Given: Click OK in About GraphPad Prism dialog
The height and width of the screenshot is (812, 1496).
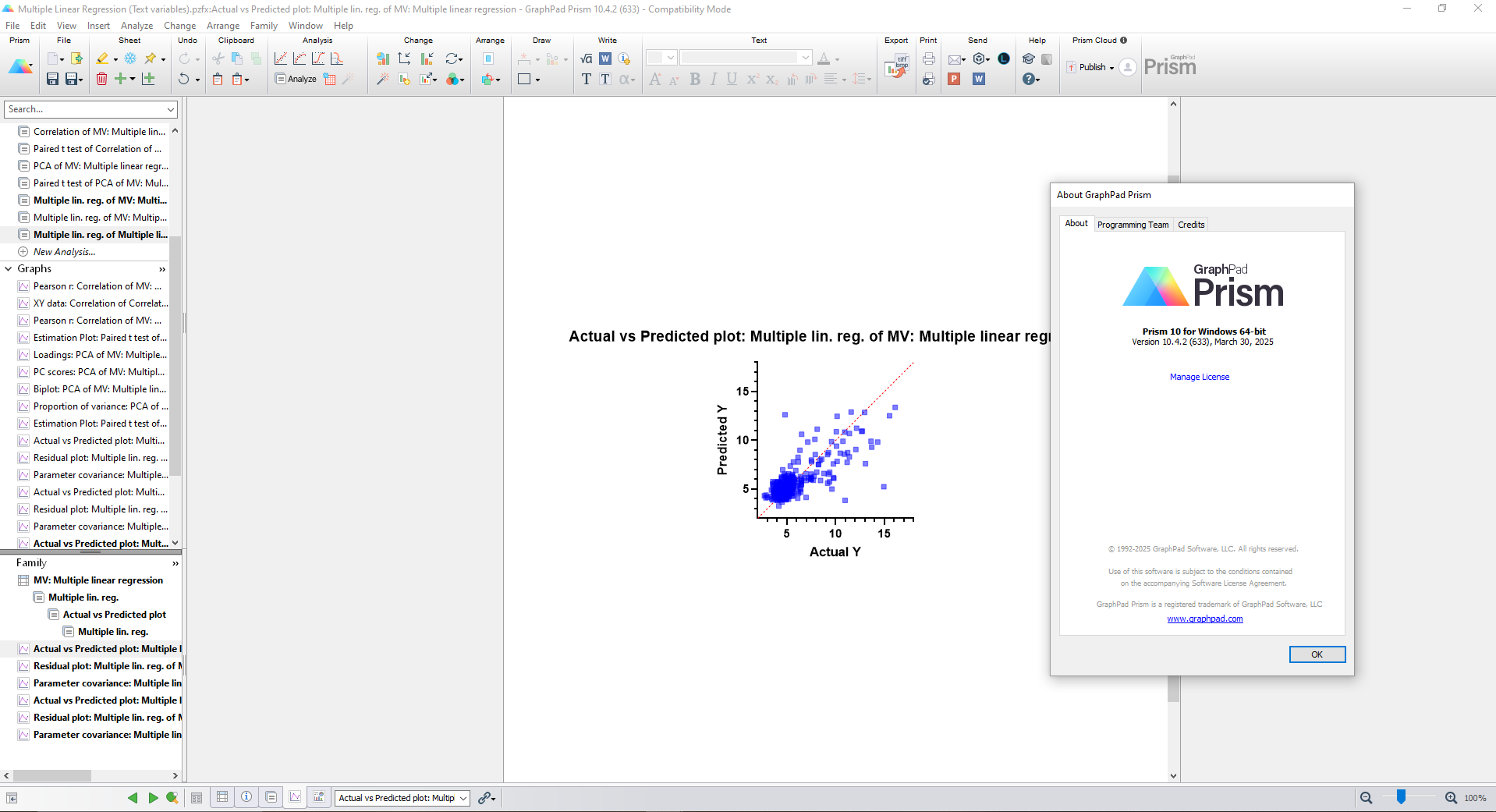Looking at the screenshot, I should pos(1317,654).
